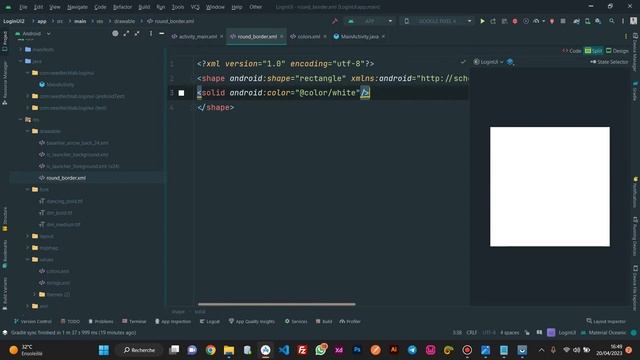Open the Refactor menu
Viewport: 640px width, 360px height.
(122, 7)
